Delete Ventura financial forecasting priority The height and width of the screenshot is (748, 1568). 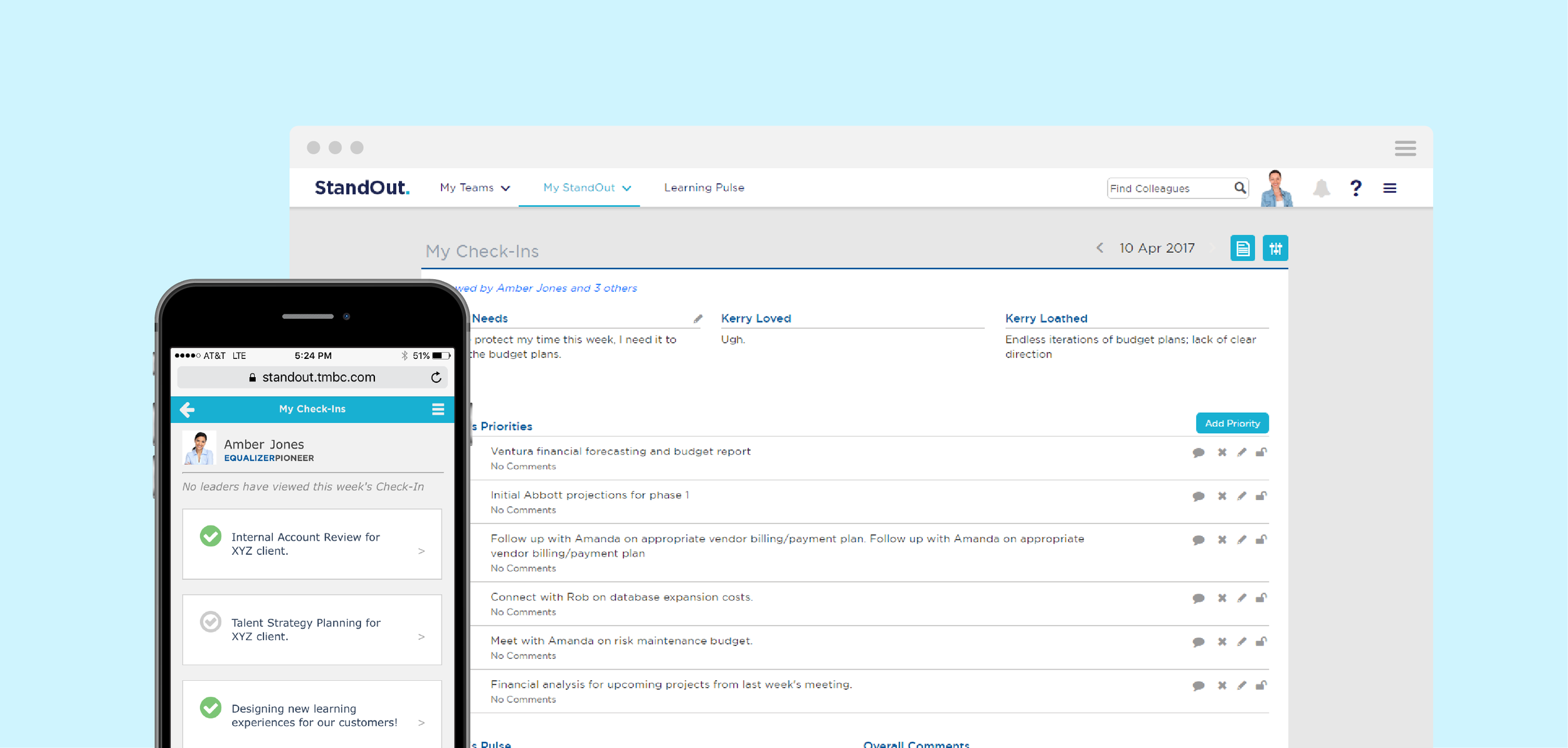point(1222,452)
